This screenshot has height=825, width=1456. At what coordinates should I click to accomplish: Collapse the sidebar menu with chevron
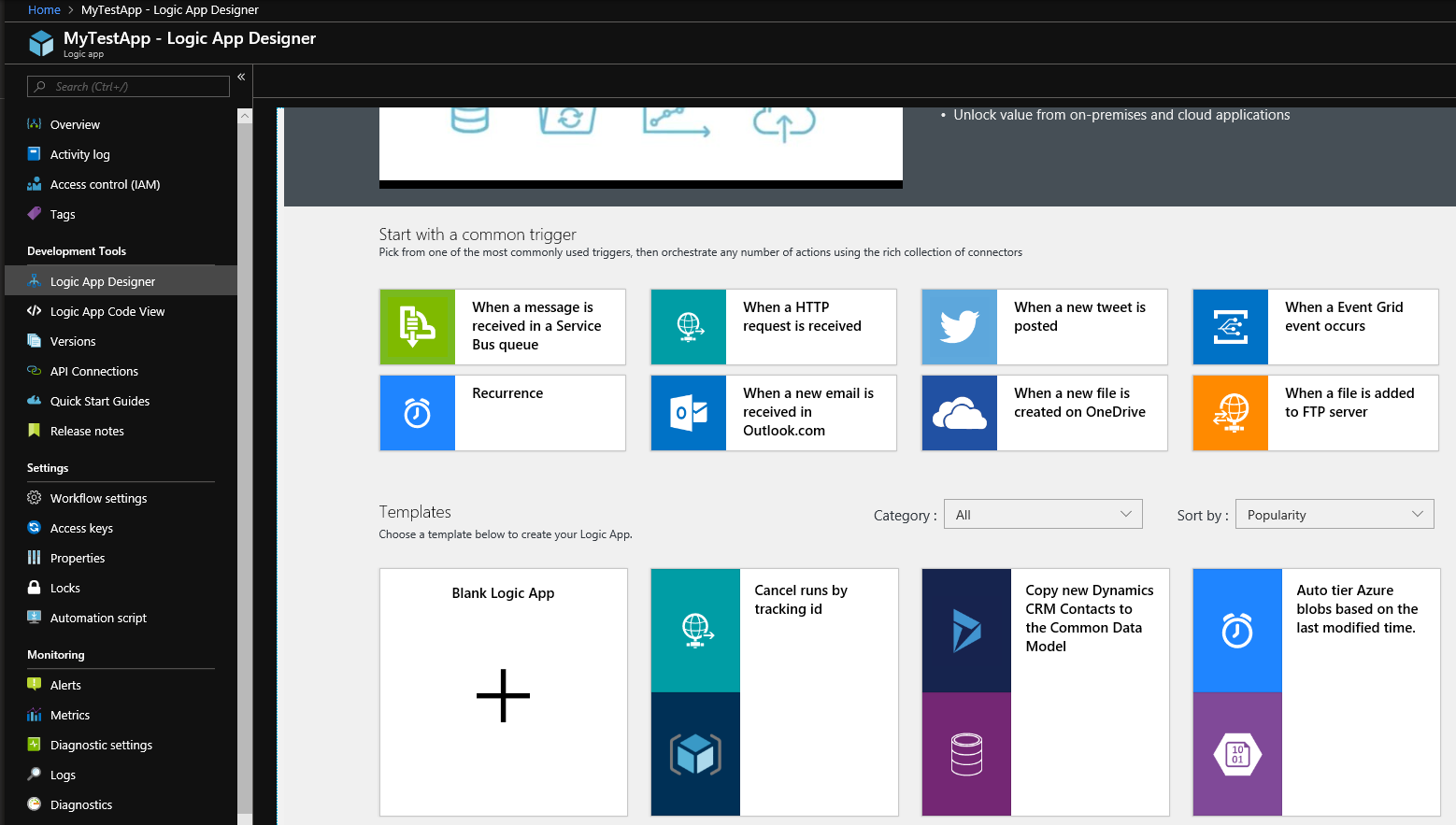tap(241, 77)
